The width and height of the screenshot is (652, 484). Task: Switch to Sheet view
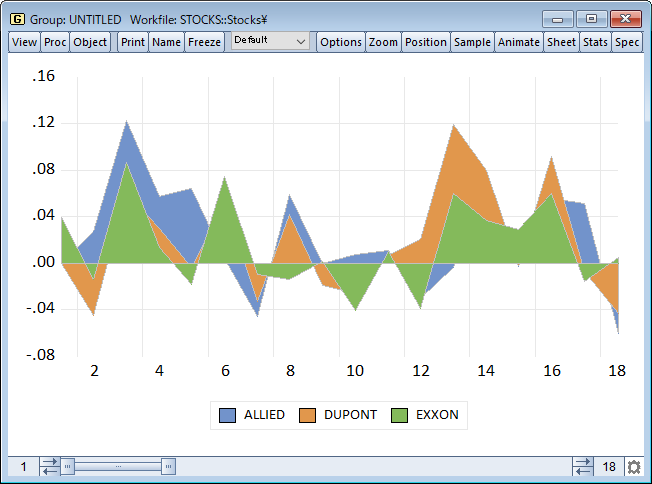[561, 42]
